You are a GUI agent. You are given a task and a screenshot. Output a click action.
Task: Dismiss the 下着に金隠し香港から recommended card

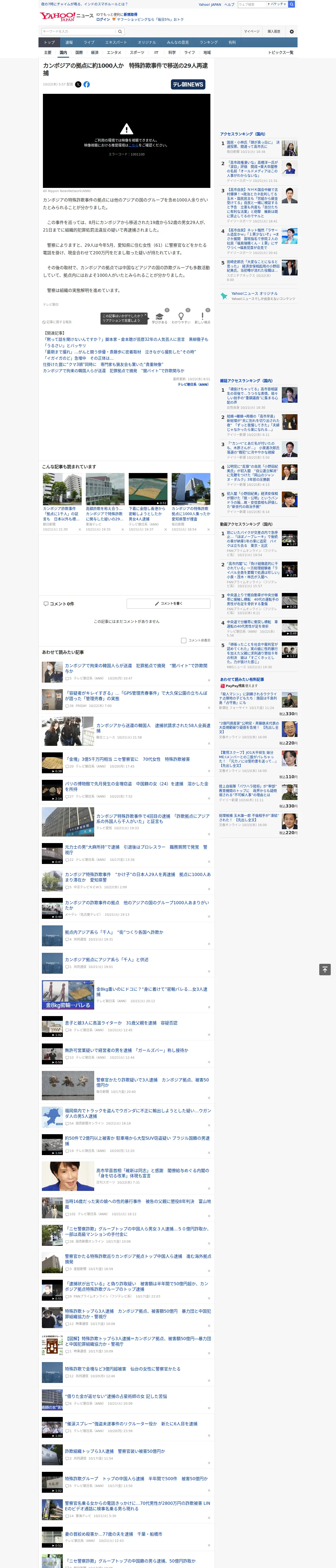(x=165, y=529)
